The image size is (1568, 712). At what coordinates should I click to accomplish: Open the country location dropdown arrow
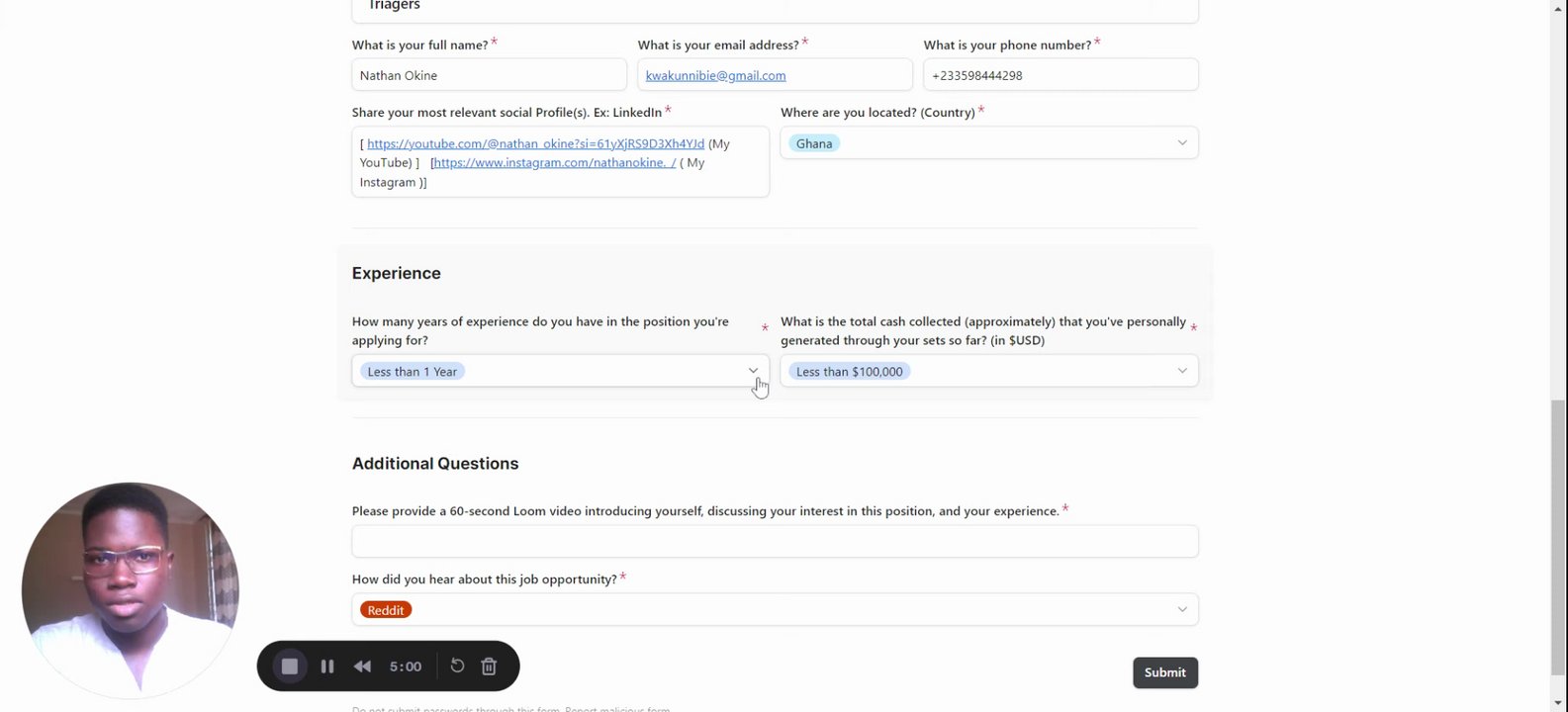click(x=1181, y=143)
